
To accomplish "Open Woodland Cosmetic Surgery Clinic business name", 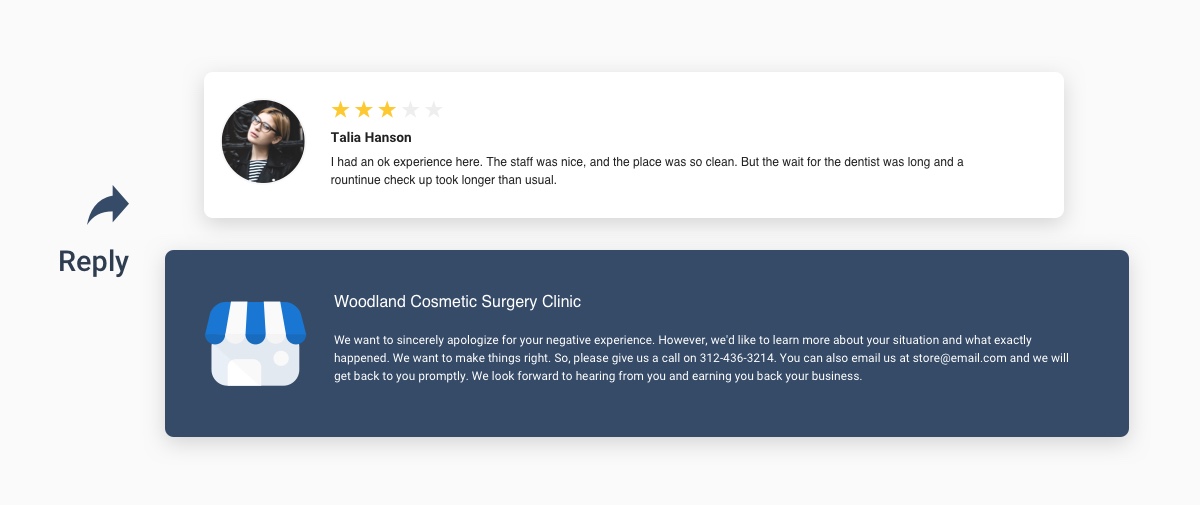I will pyautogui.click(x=457, y=301).
